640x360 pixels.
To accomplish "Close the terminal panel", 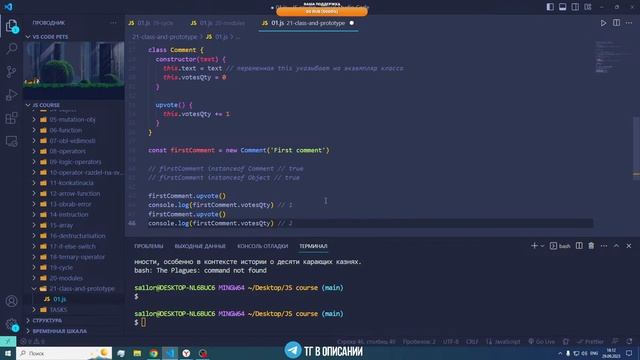I will [629, 246].
